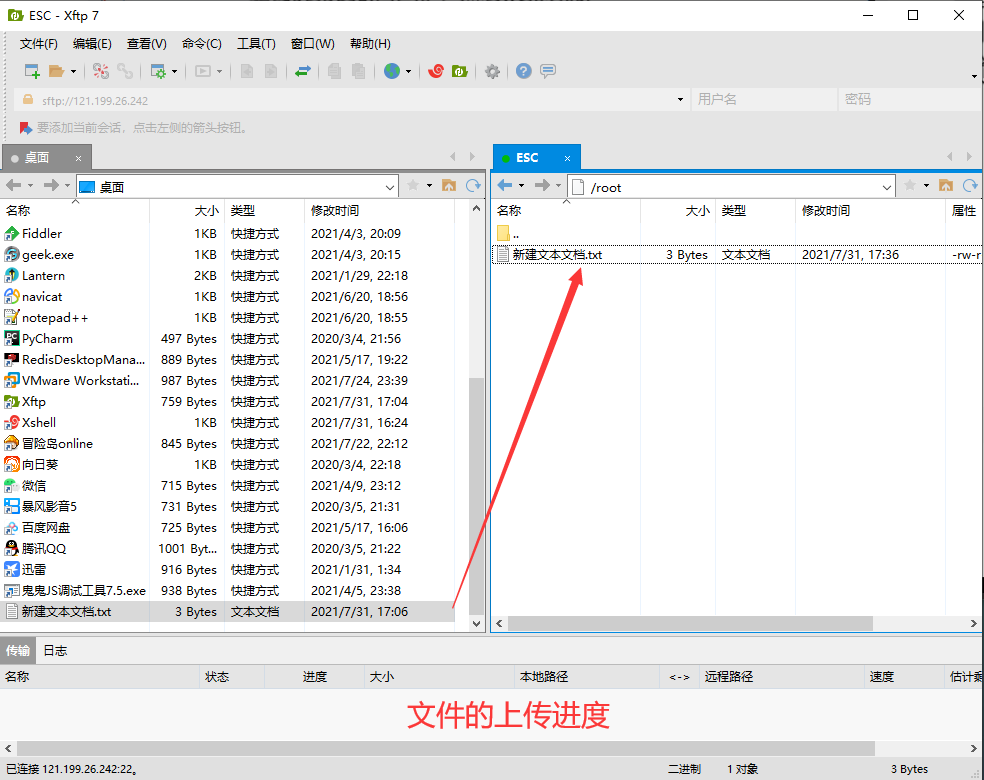Screen dimensions: 984x780
Task: Click the blue transfer arrows toolbar icon
Action: coord(305,71)
